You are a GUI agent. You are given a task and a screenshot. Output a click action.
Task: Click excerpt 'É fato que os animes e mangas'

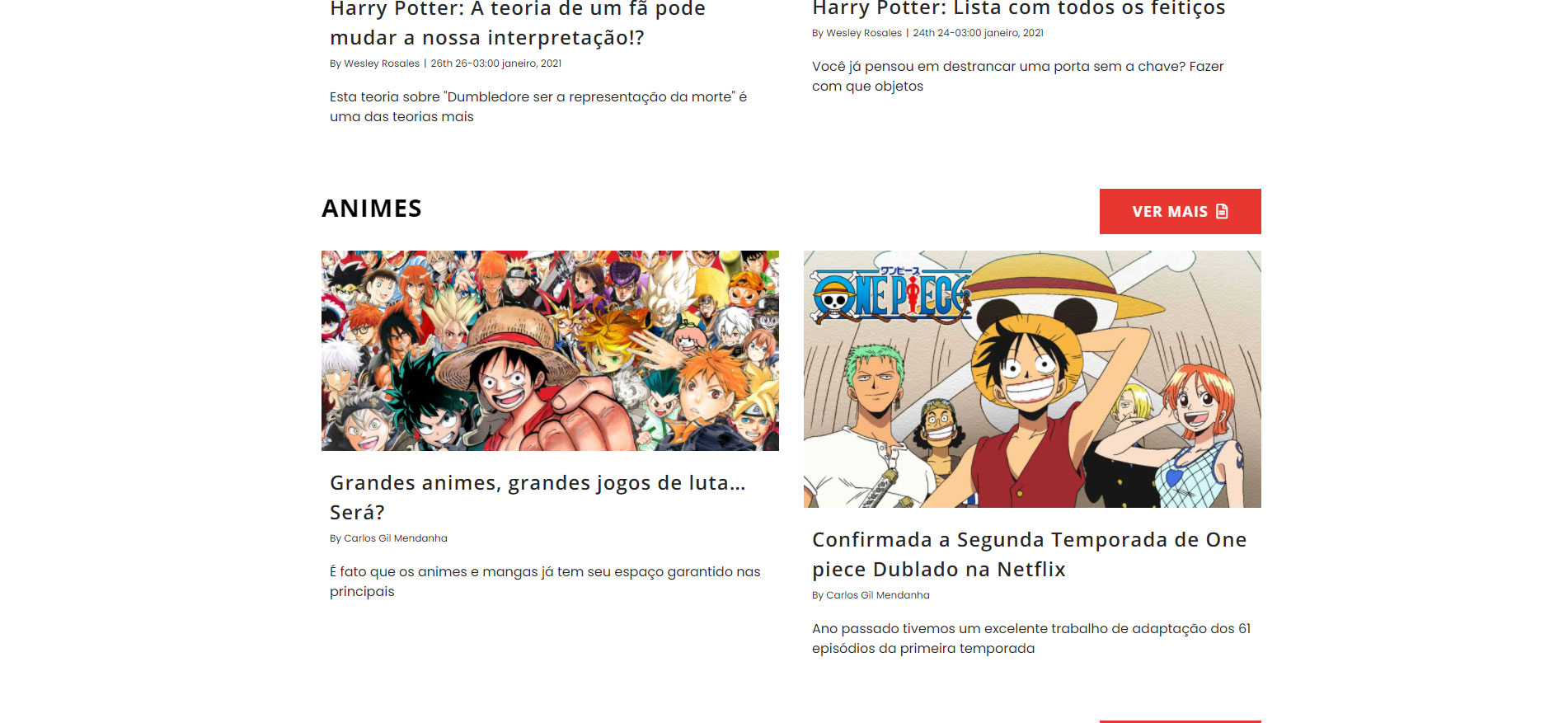(x=545, y=581)
